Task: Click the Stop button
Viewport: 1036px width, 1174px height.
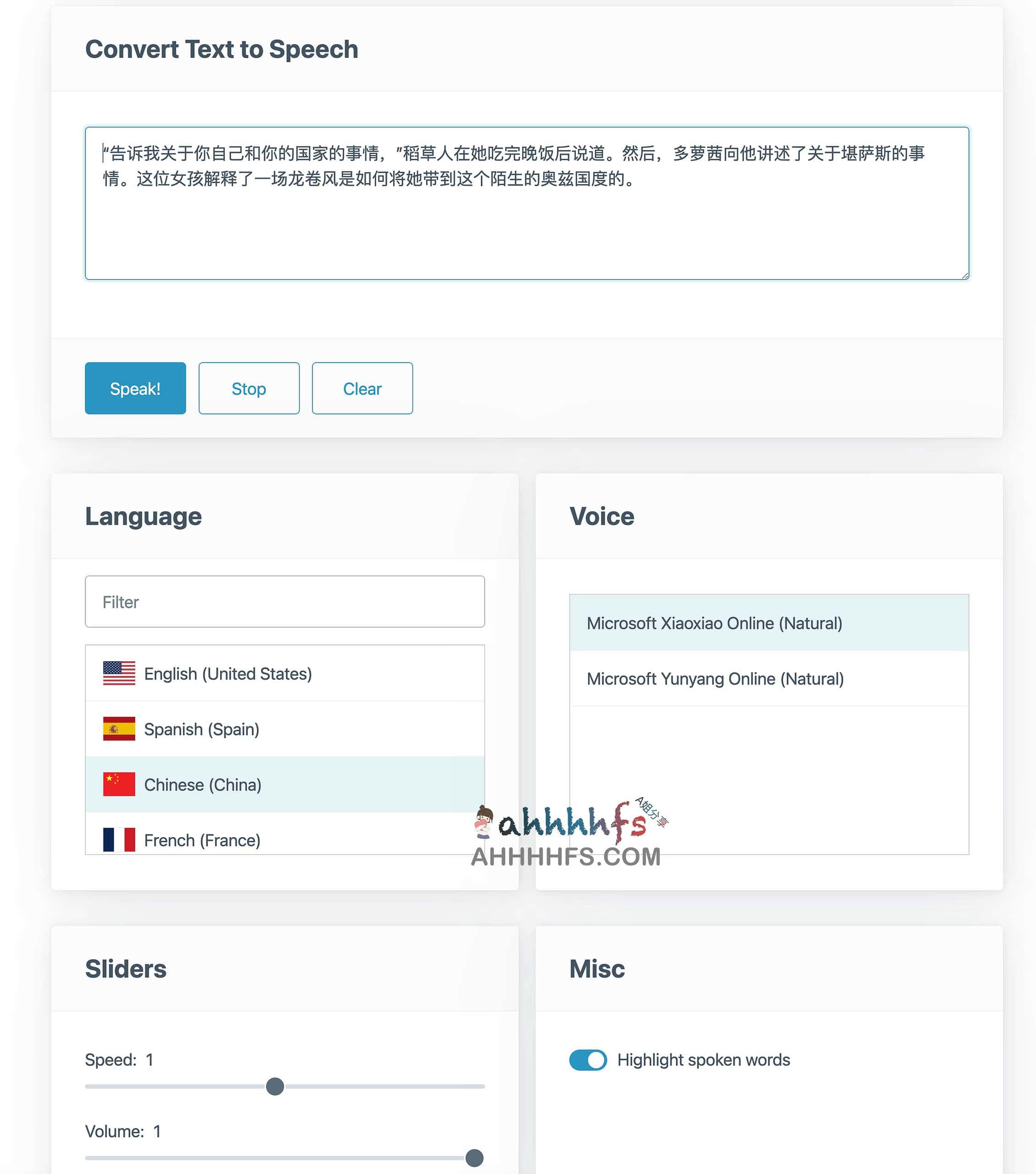Action: click(x=248, y=388)
